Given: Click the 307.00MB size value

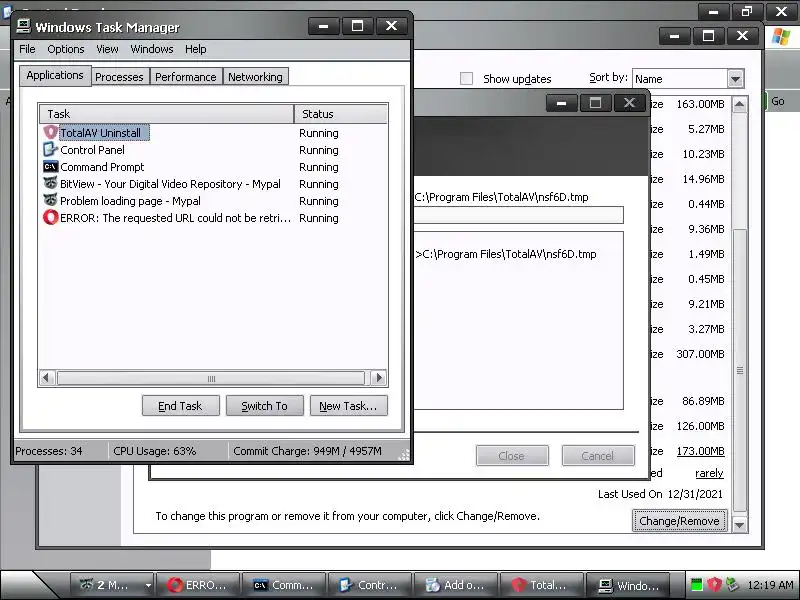Looking at the screenshot, I should click(x=700, y=354).
